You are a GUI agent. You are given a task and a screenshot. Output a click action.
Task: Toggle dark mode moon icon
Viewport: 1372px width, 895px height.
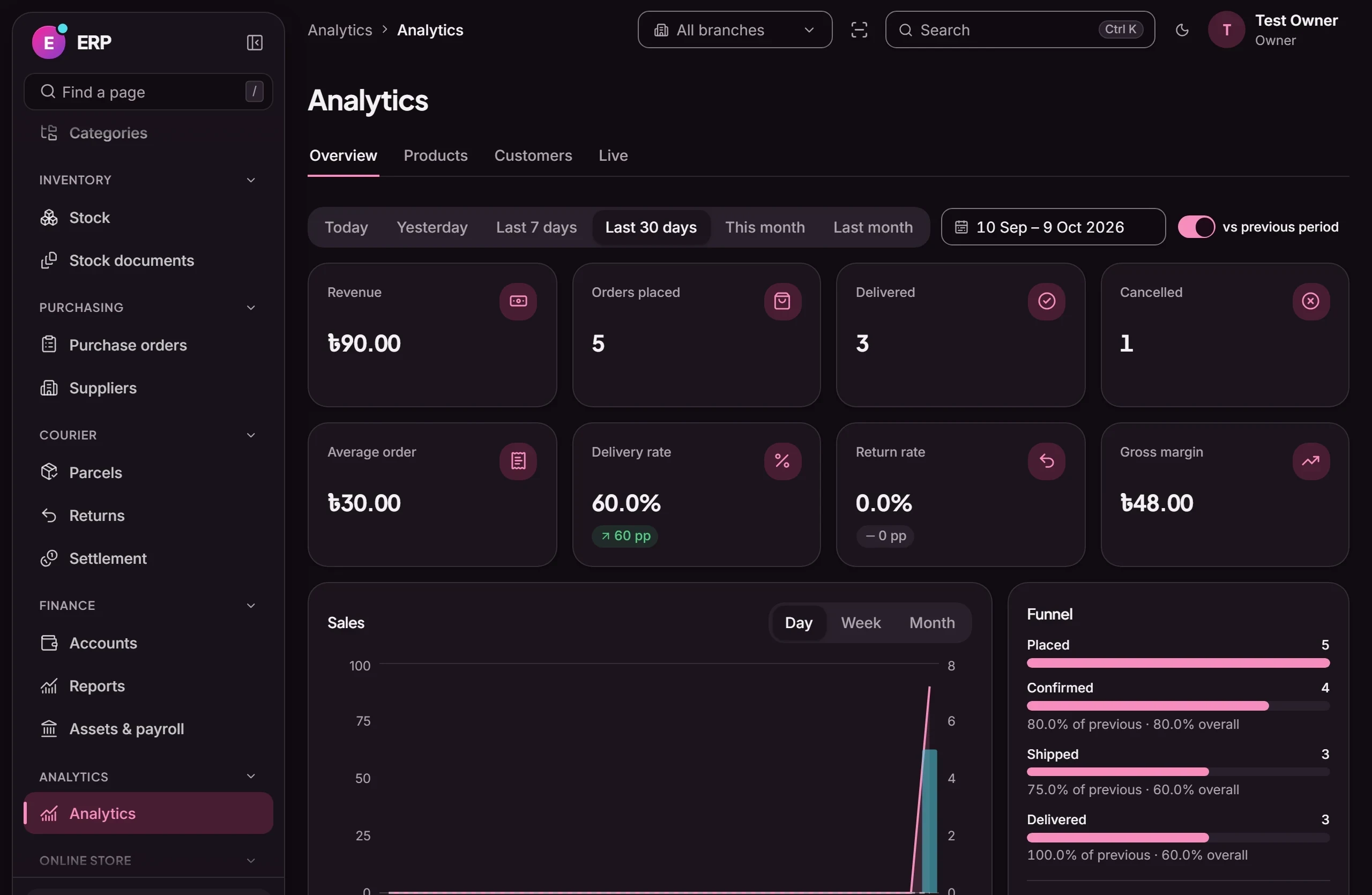(1182, 30)
